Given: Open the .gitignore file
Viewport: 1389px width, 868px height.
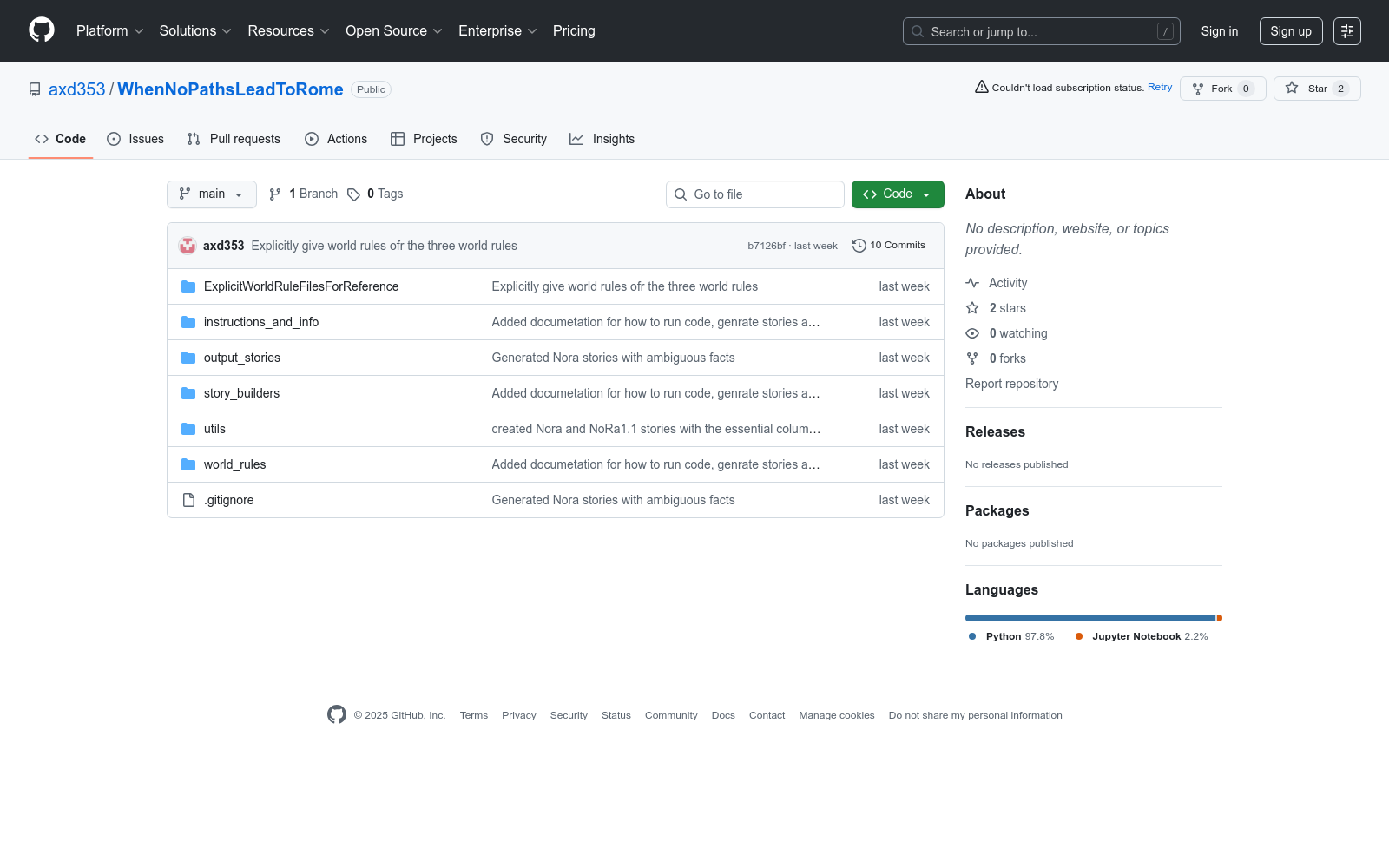Looking at the screenshot, I should (229, 500).
